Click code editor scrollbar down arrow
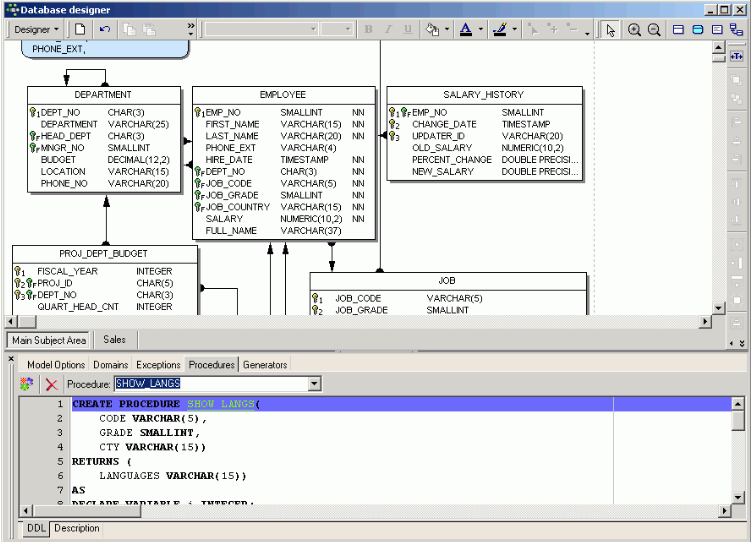 point(738,497)
